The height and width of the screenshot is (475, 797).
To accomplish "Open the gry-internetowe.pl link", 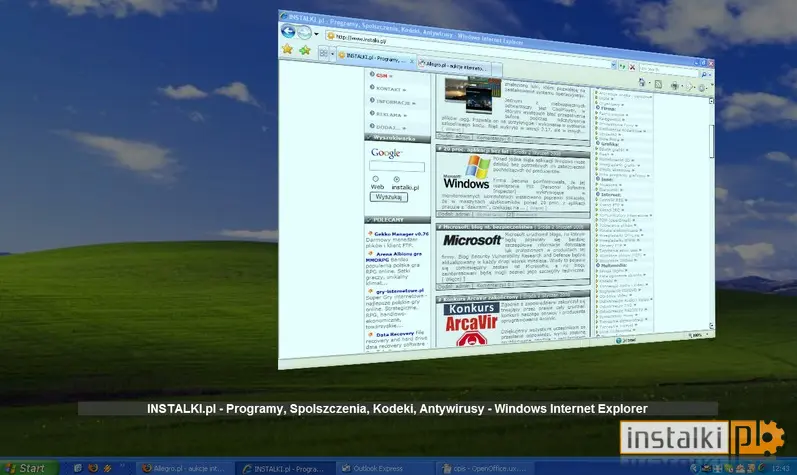I will pyautogui.click(x=400, y=291).
